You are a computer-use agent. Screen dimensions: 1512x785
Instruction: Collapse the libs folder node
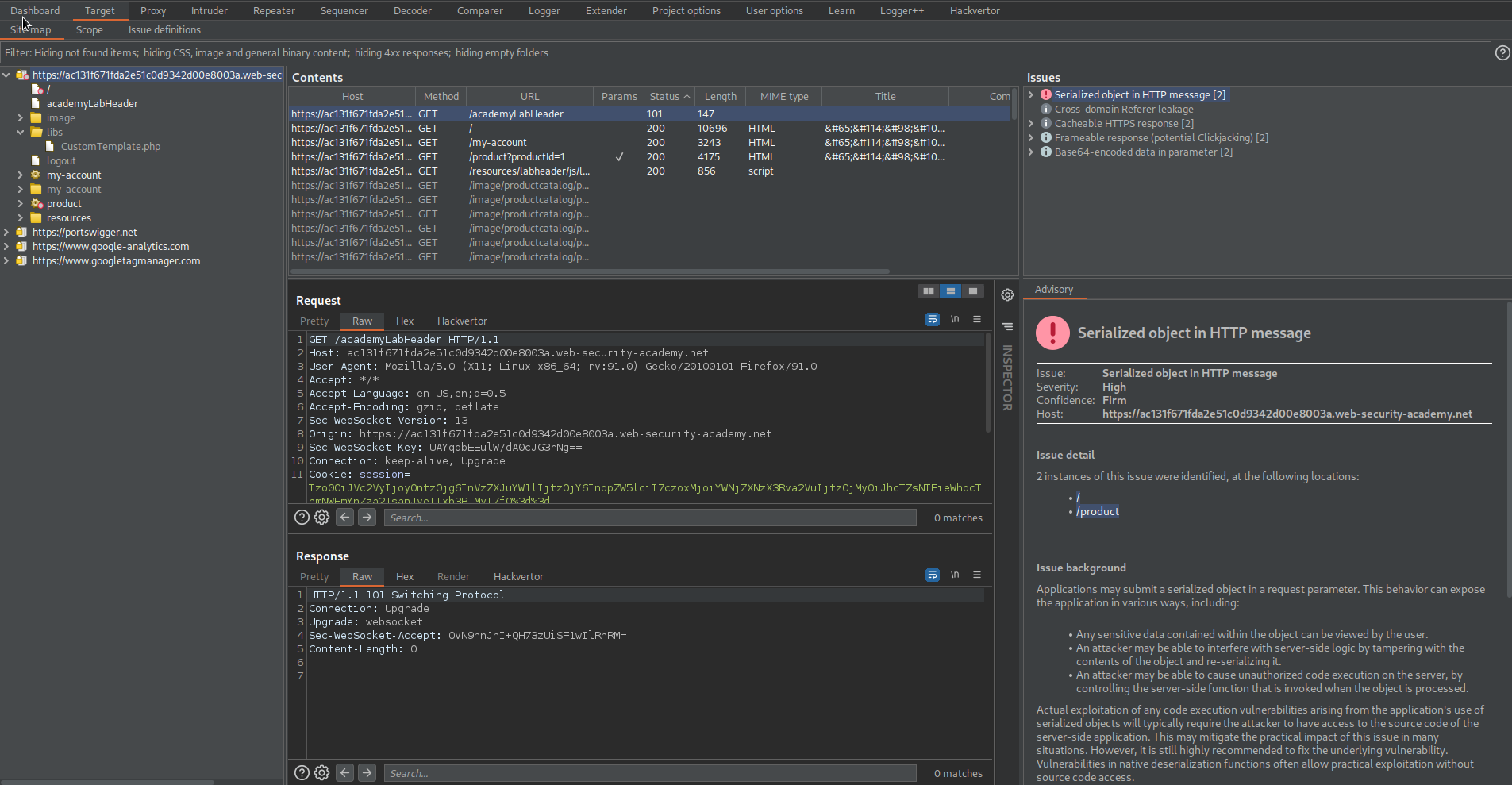point(21,132)
